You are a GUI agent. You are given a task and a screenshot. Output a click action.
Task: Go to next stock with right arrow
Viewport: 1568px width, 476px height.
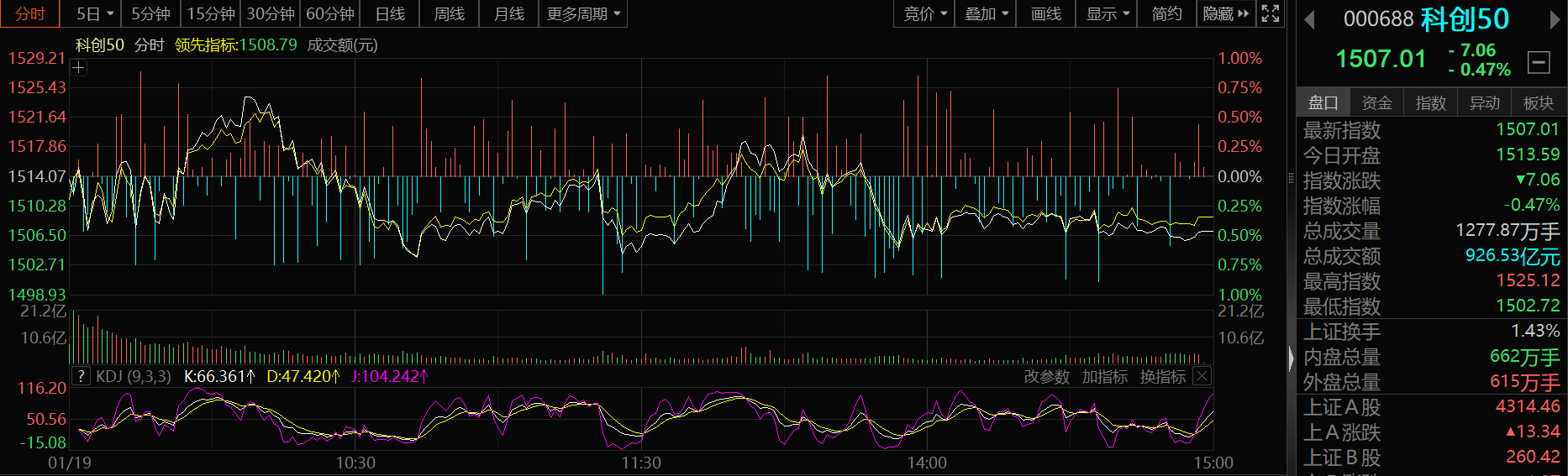click(1555, 19)
